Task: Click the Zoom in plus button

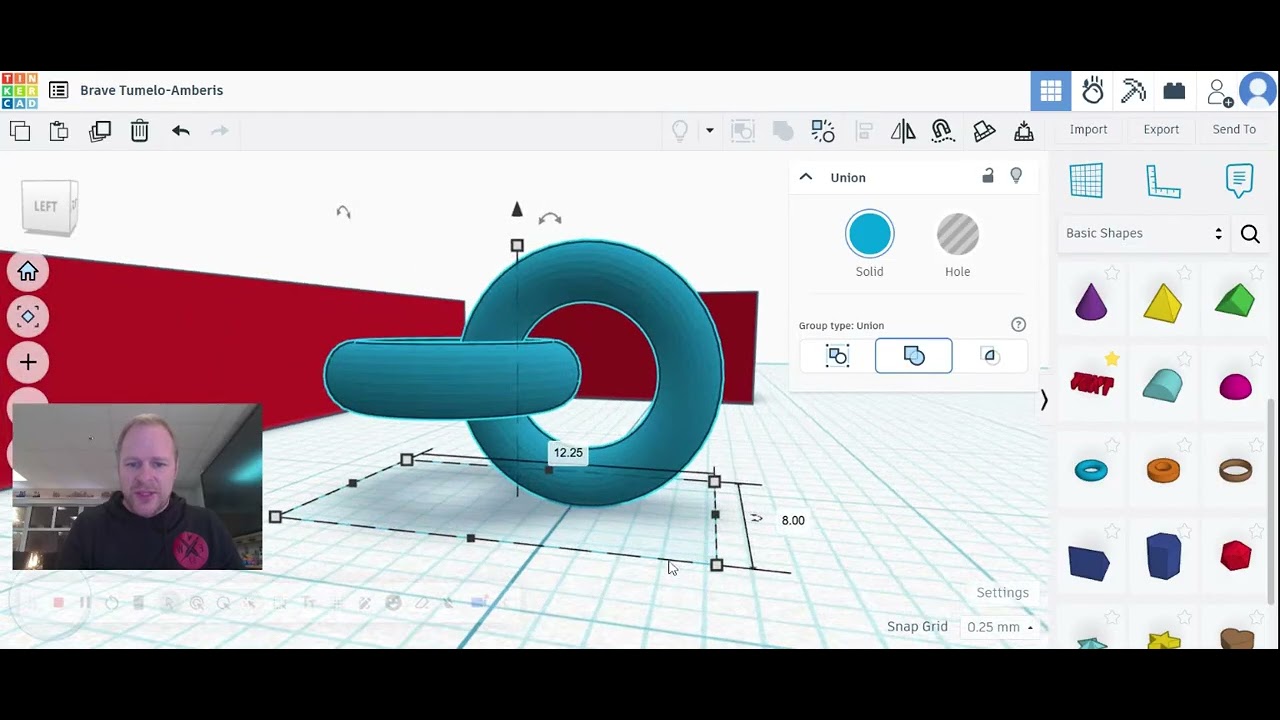Action: click(x=28, y=362)
